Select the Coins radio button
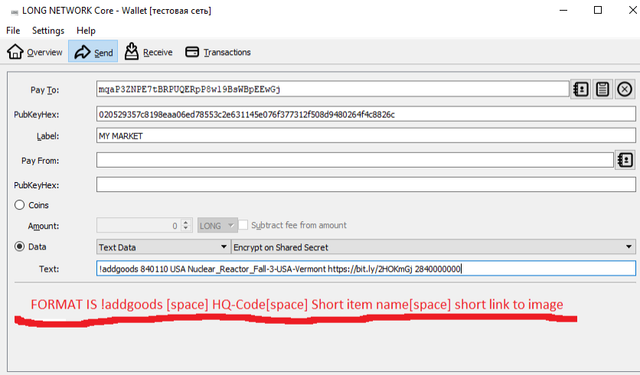The image size is (640, 375). coord(20,205)
